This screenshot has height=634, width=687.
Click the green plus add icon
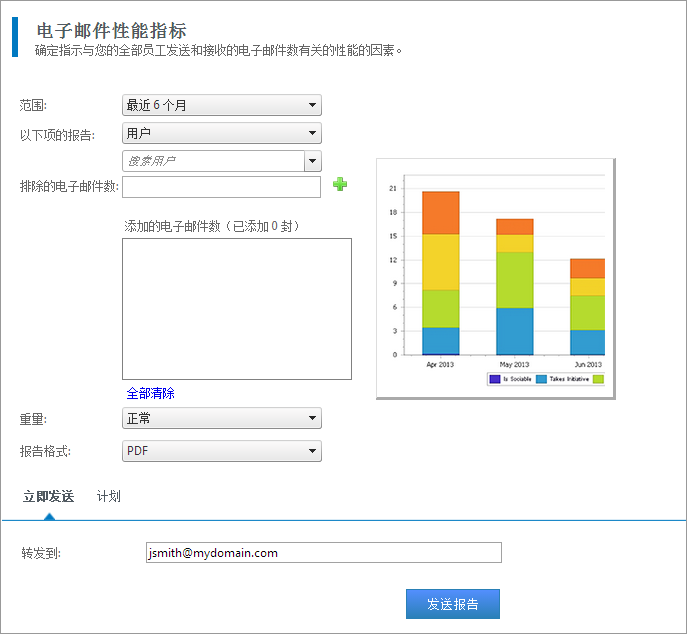[x=340, y=184]
